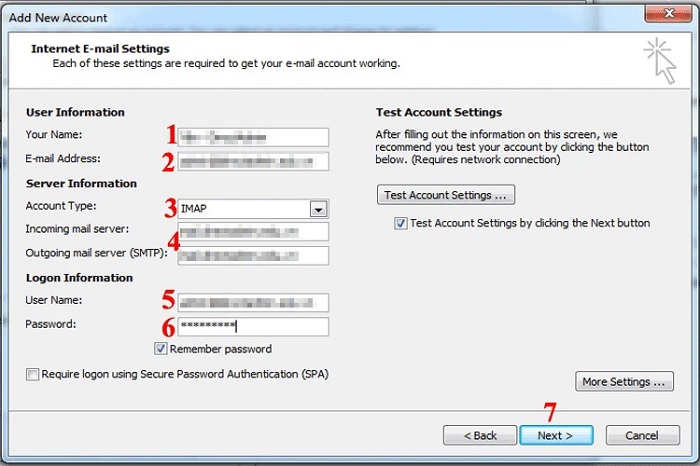Close the Add New Account dialog

coord(668,17)
